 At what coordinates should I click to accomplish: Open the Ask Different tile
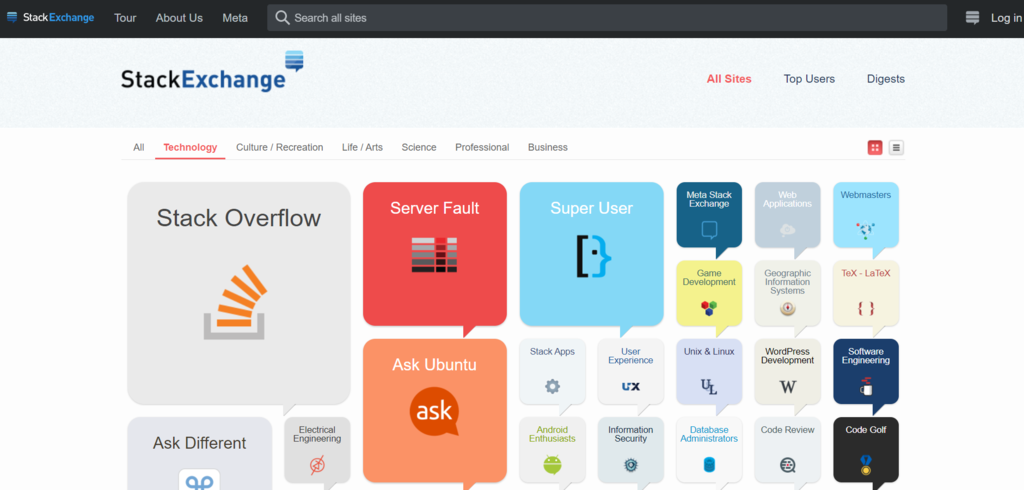(x=200, y=453)
